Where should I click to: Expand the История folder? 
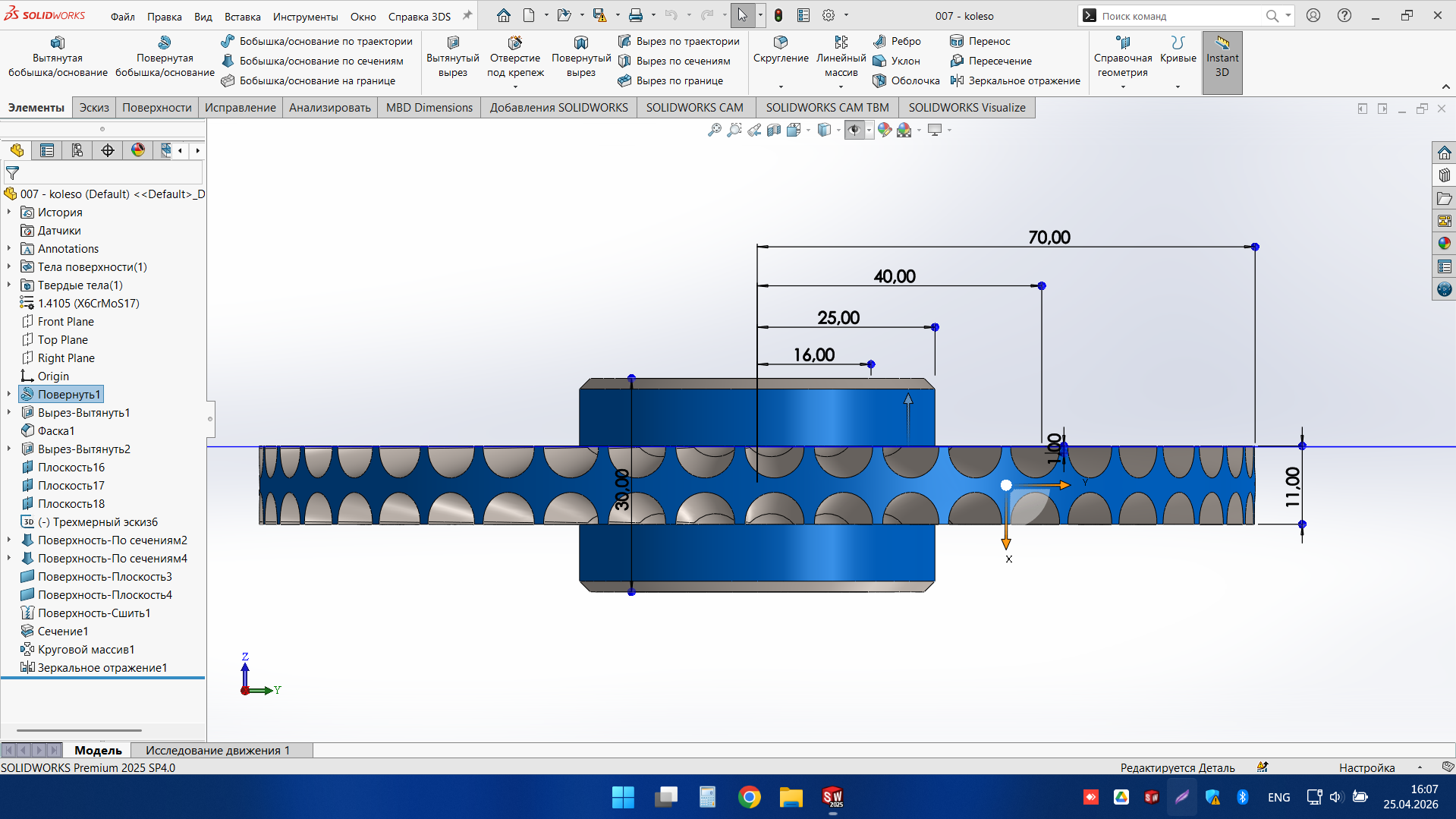click(9, 213)
